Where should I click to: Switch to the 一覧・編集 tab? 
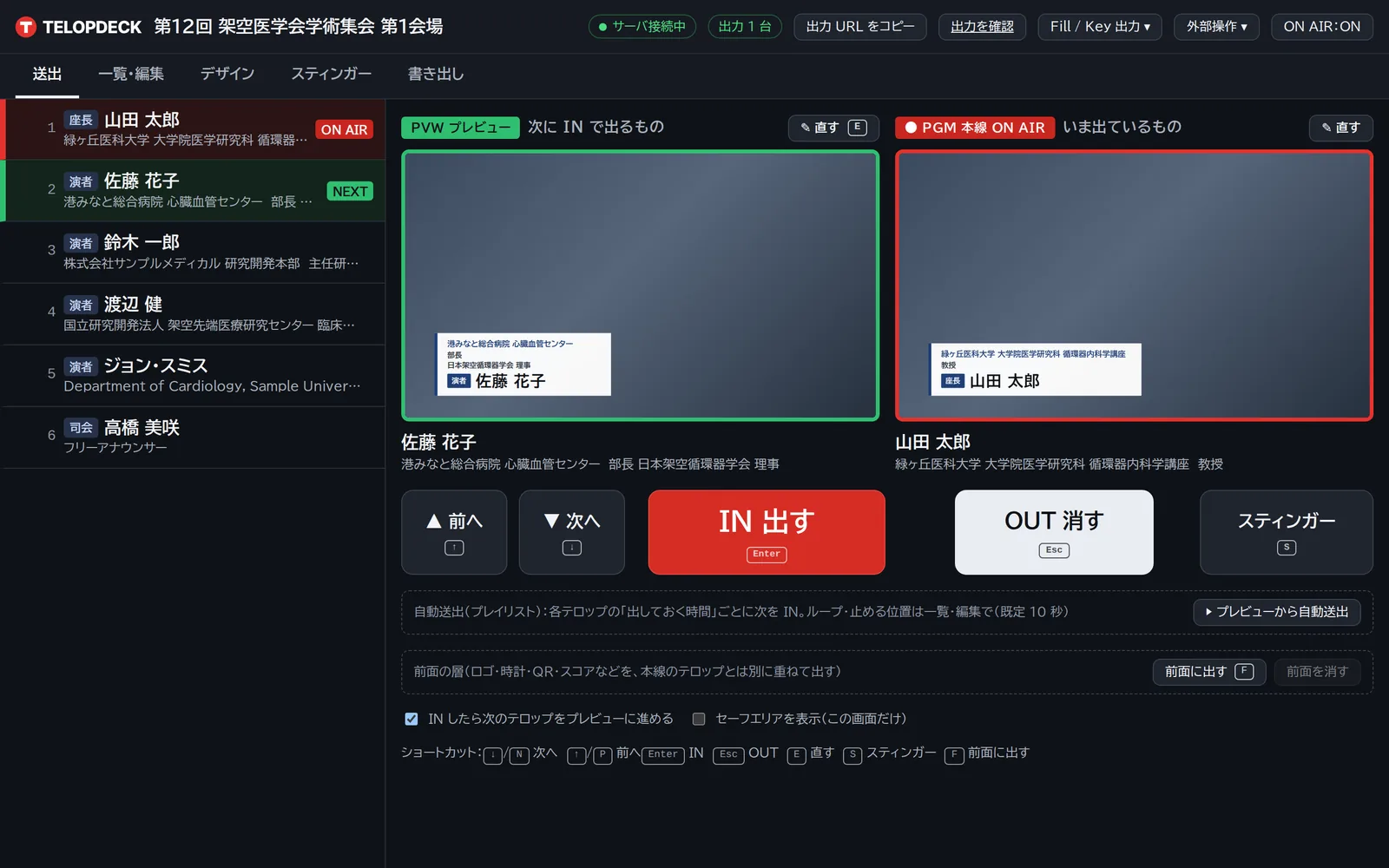(x=131, y=75)
